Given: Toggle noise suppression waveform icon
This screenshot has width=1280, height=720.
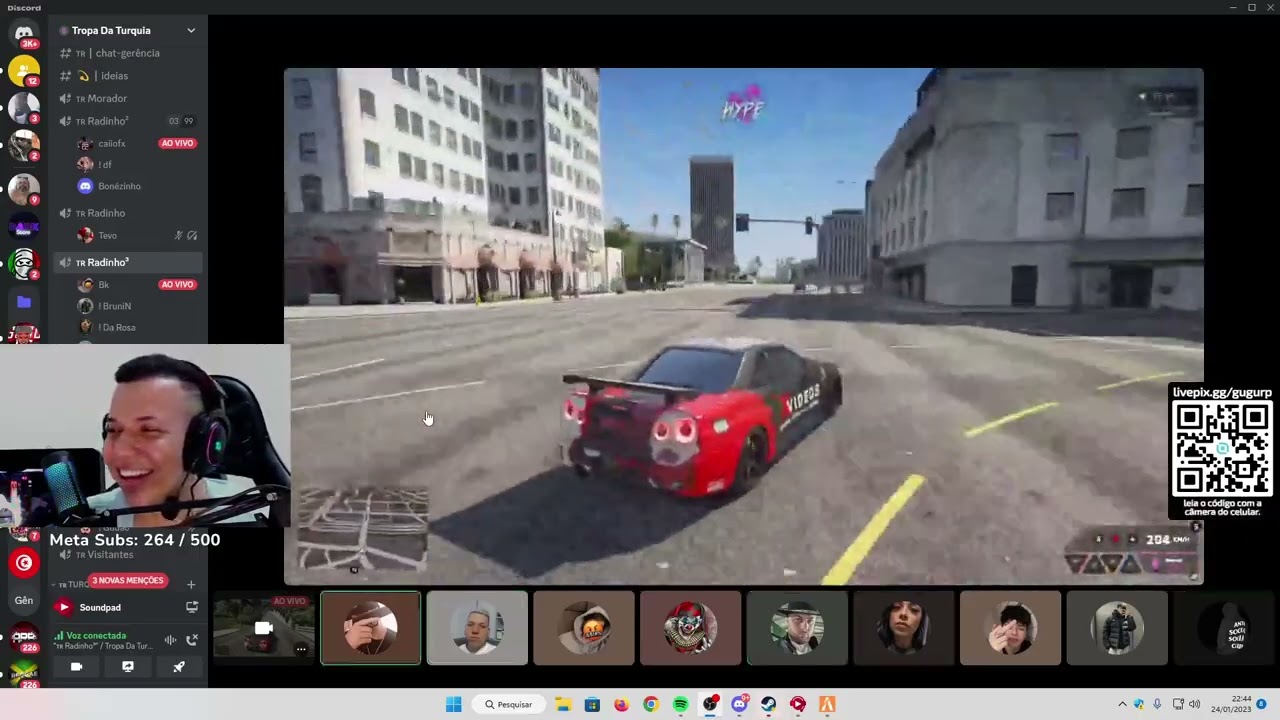Looking at the screenshot, I should coord(170,640).
